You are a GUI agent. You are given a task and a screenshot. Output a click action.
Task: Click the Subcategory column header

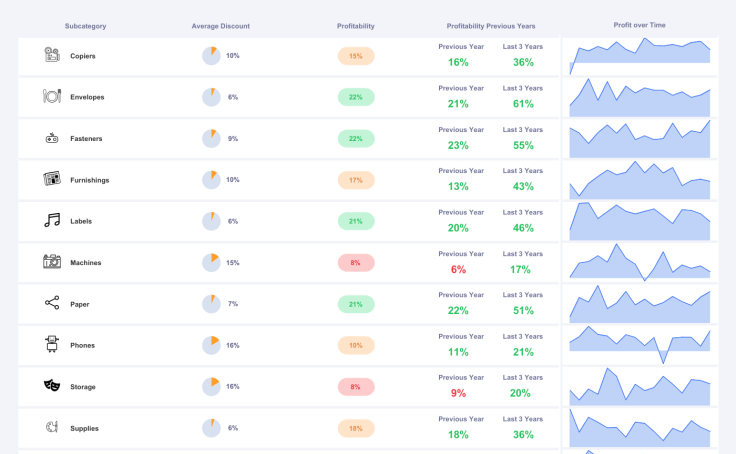pos(85,26)
